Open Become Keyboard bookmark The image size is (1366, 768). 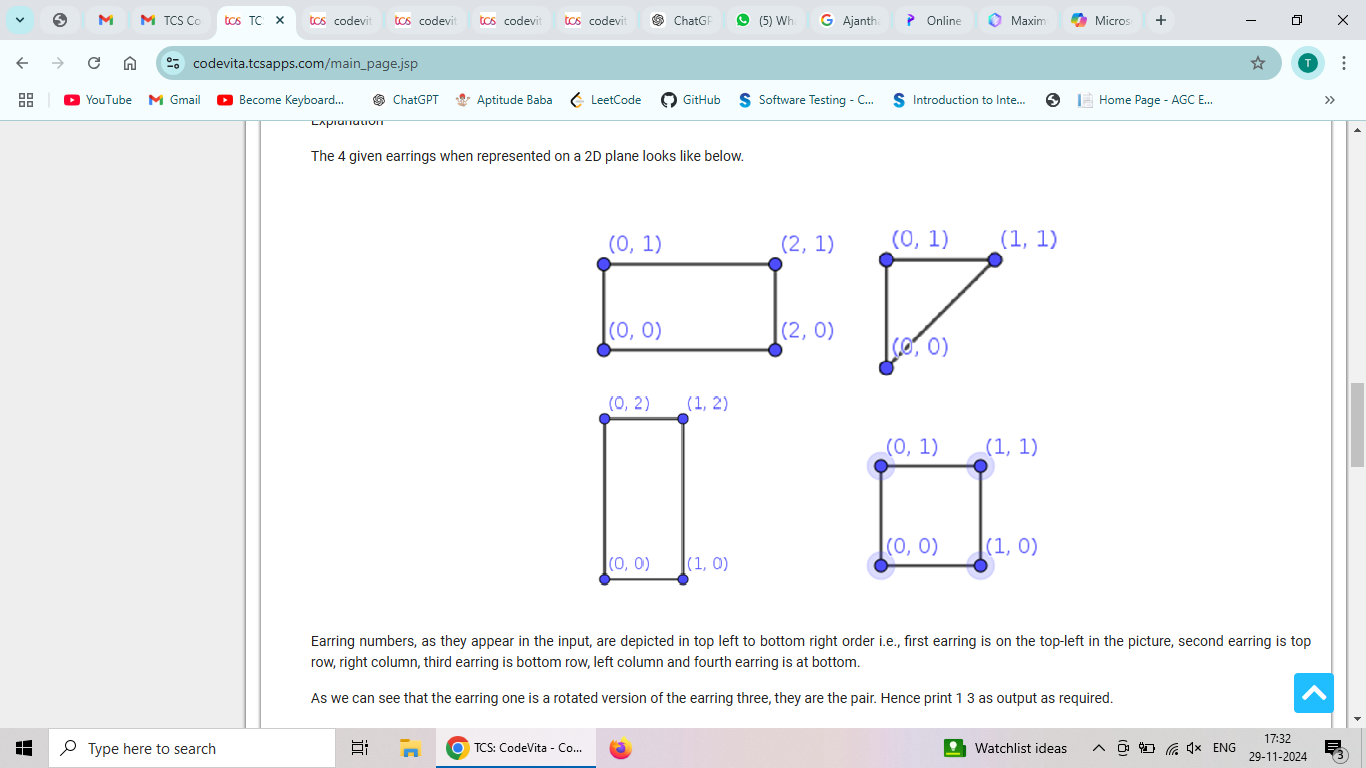[x=281, y=100]
